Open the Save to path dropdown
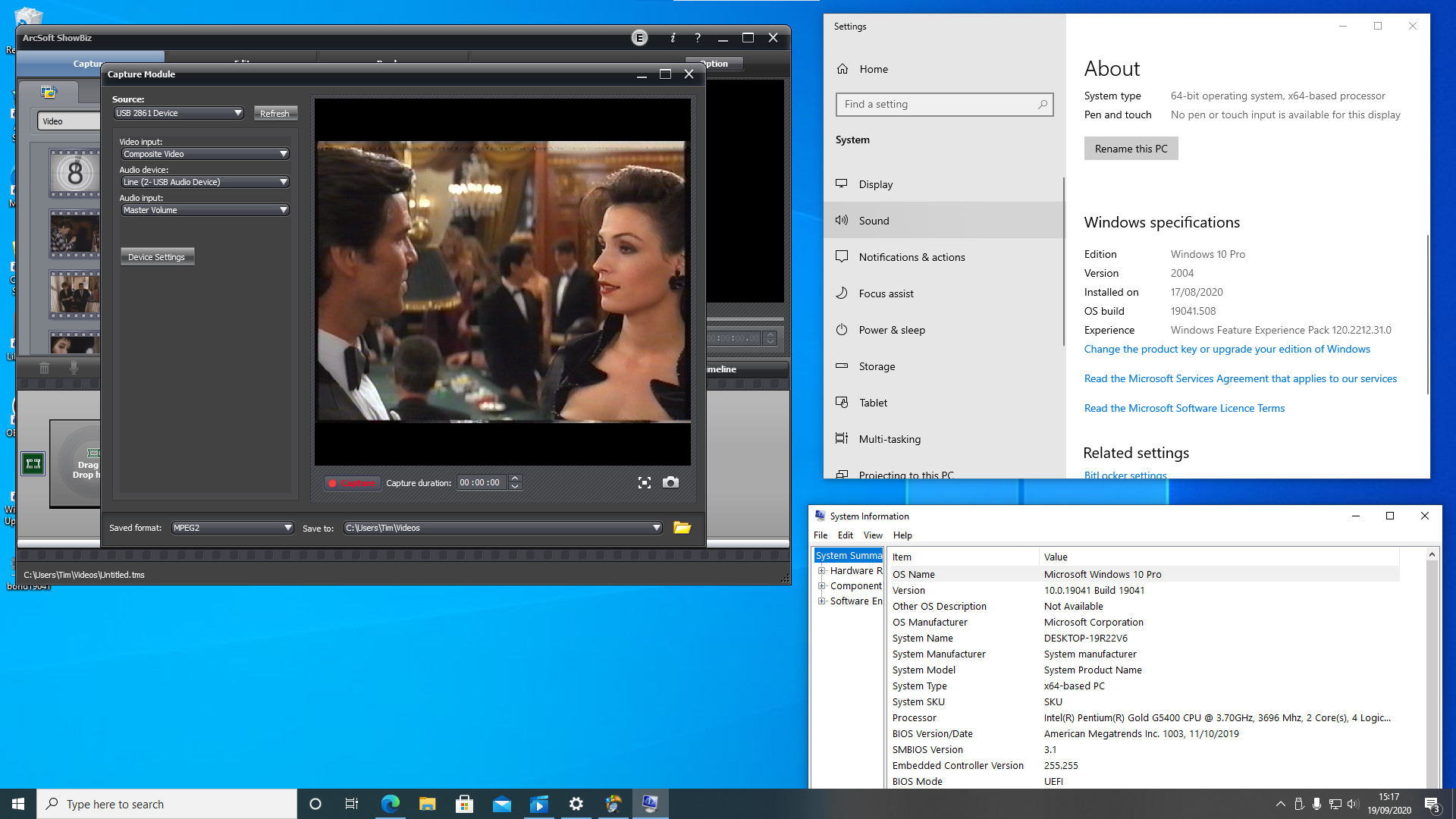1456x819 pixels. (503, 528)
